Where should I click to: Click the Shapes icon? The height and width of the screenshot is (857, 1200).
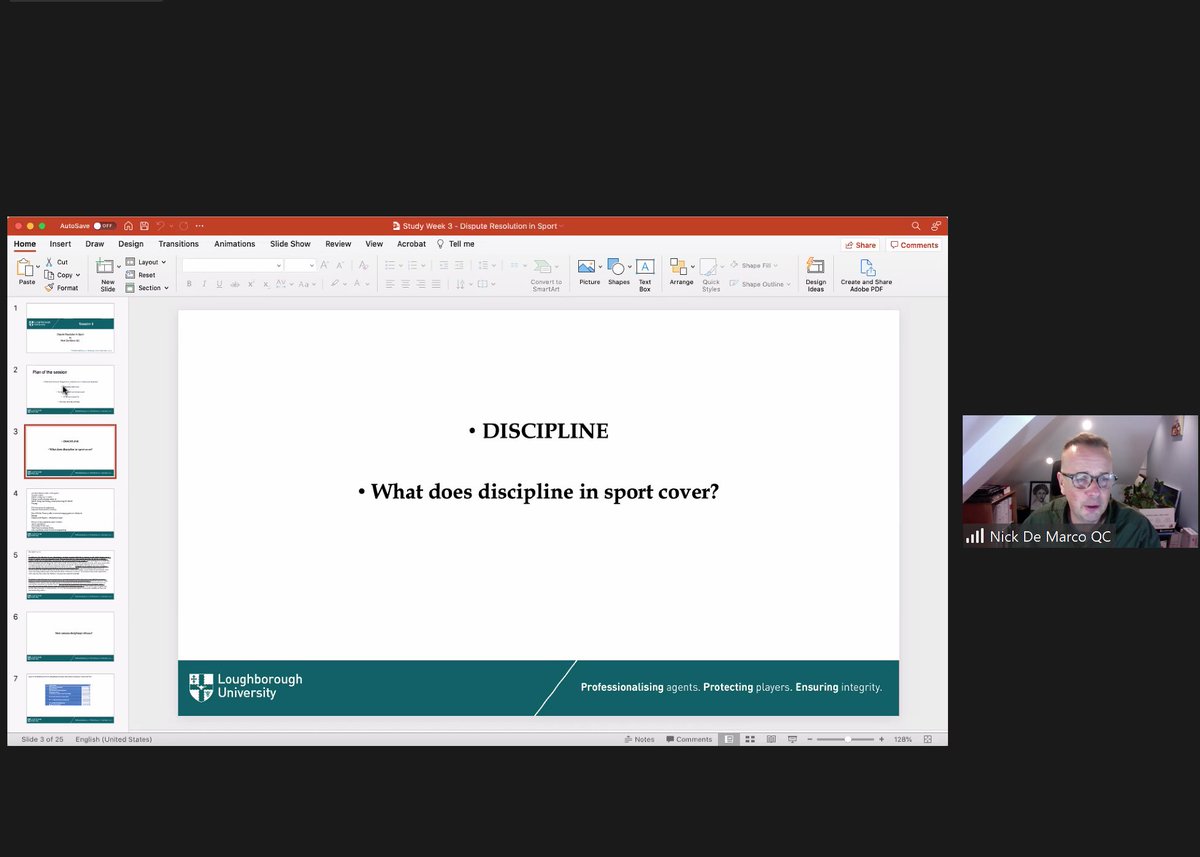[x=616, y=266]
